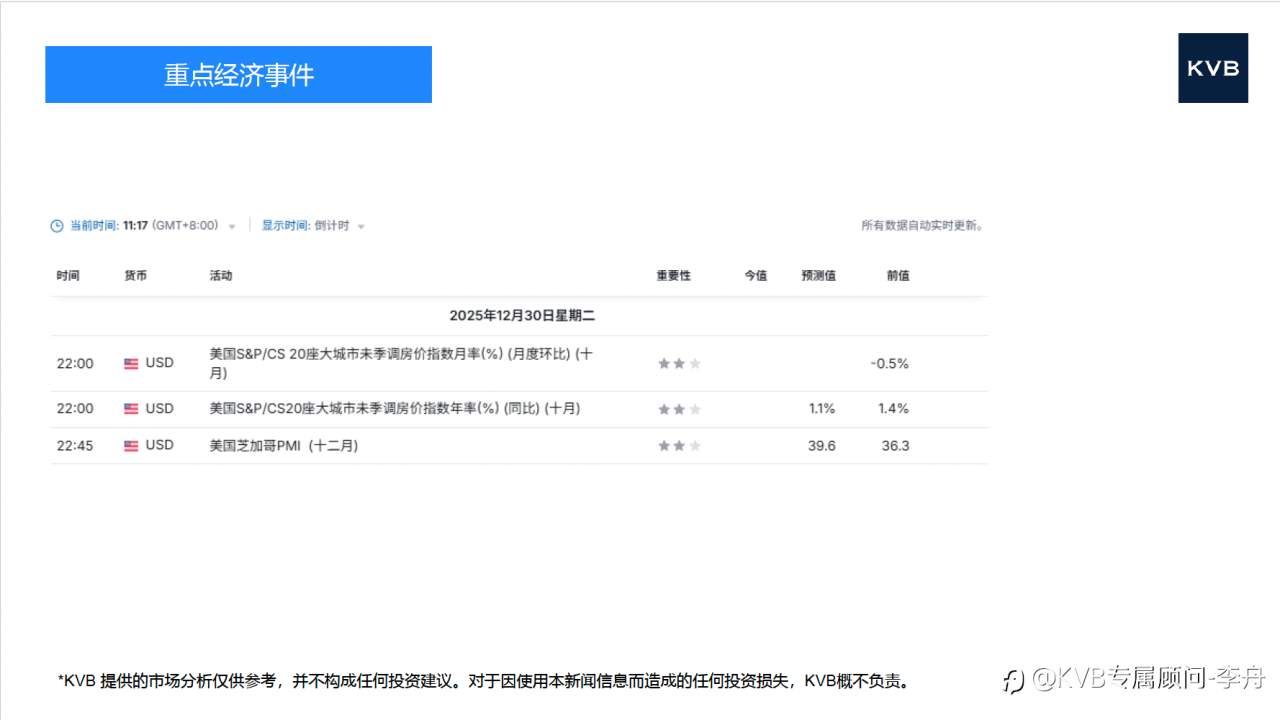
Task: Expand the dropdown arrow after 倒计时
Action: 362,225
